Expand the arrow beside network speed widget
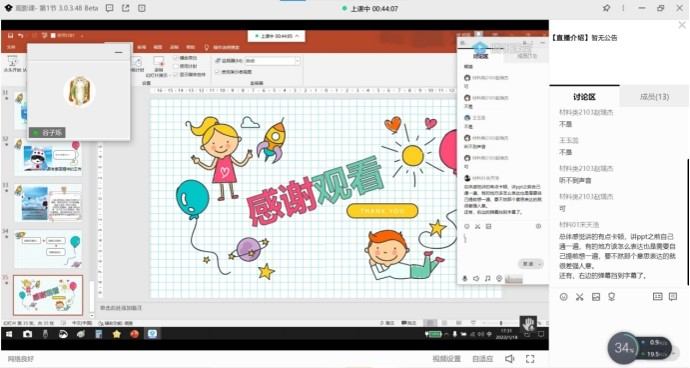 [x=673, y=352]
